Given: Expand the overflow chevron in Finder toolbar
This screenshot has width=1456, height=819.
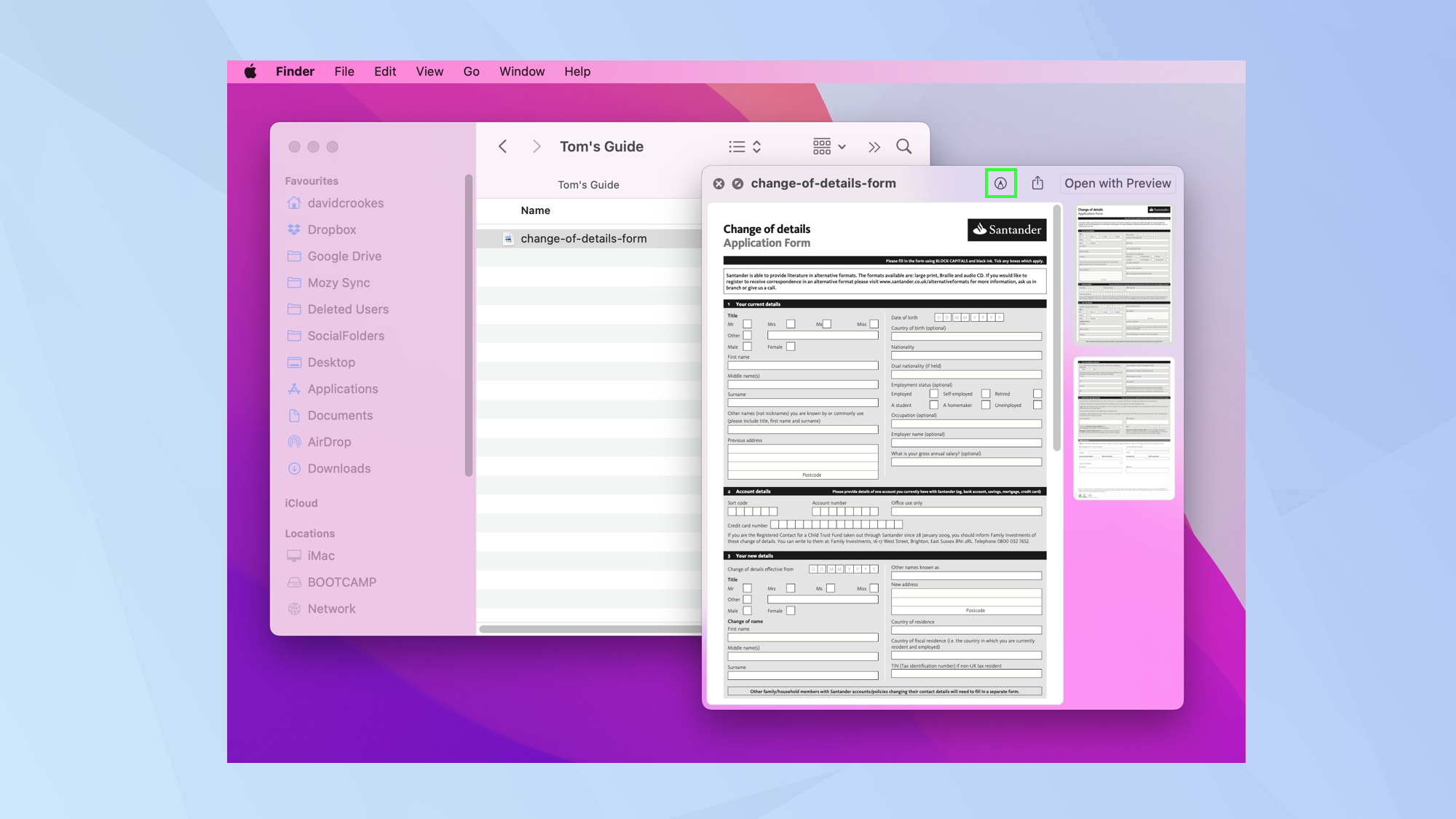Looking at the screenshot, I should pos(874,146).
